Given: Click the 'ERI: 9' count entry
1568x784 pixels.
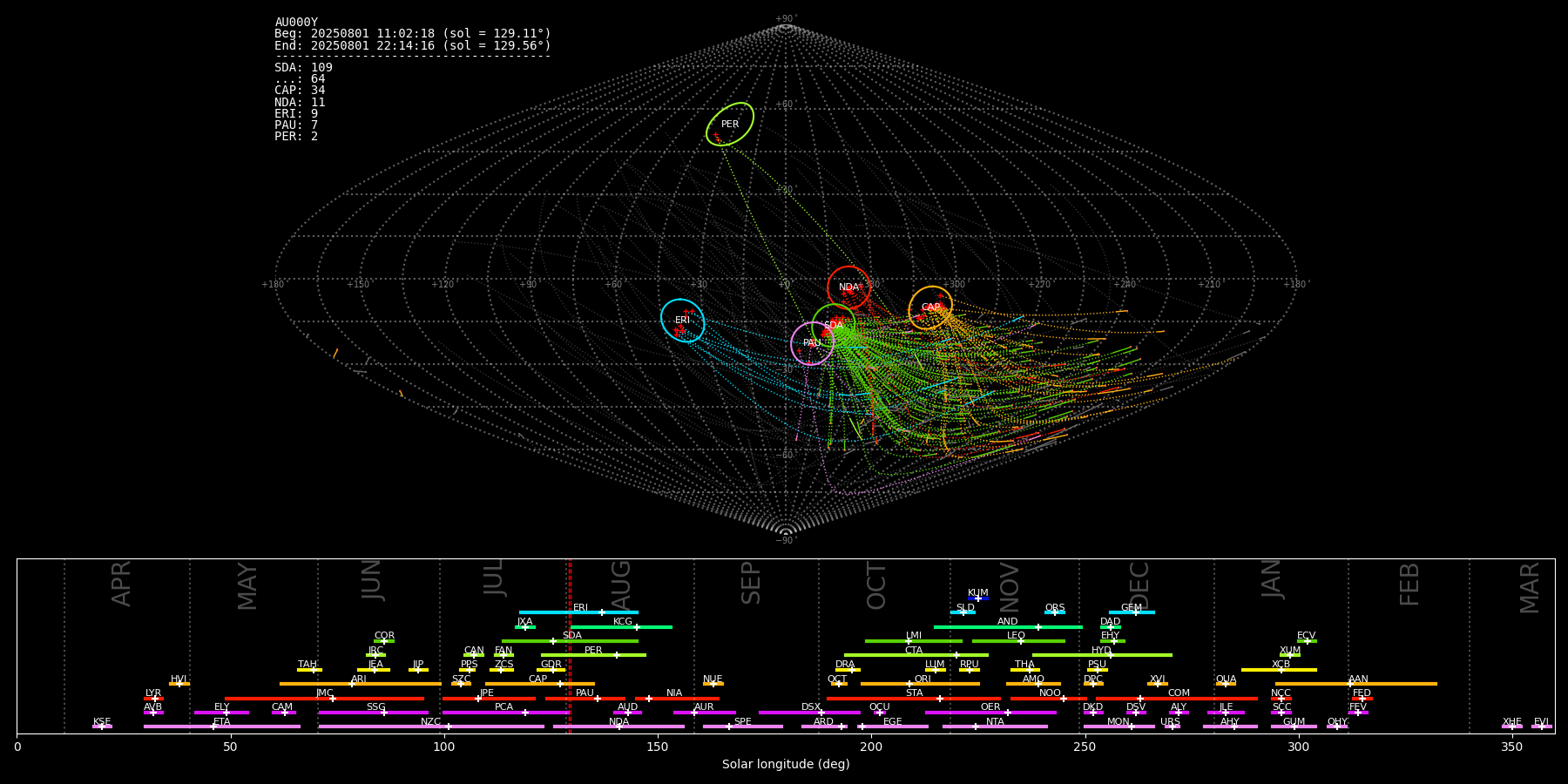Looking at the screenshot, I should pyautogui.click(x=296, y=114).
